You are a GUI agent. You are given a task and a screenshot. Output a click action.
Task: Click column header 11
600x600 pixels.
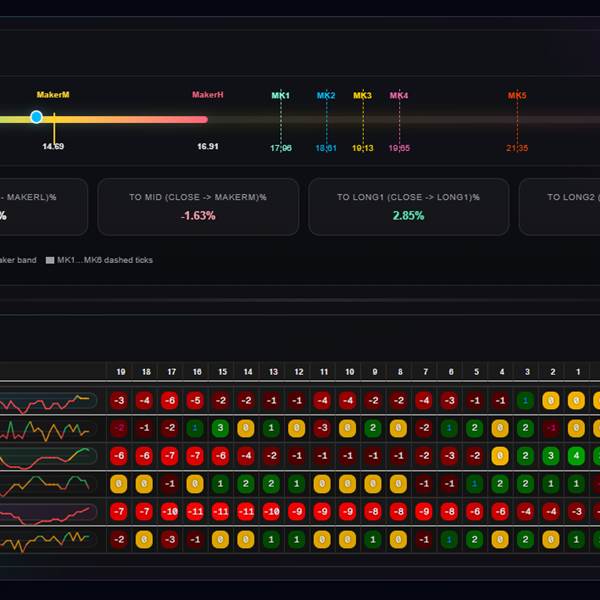[324, 372]
